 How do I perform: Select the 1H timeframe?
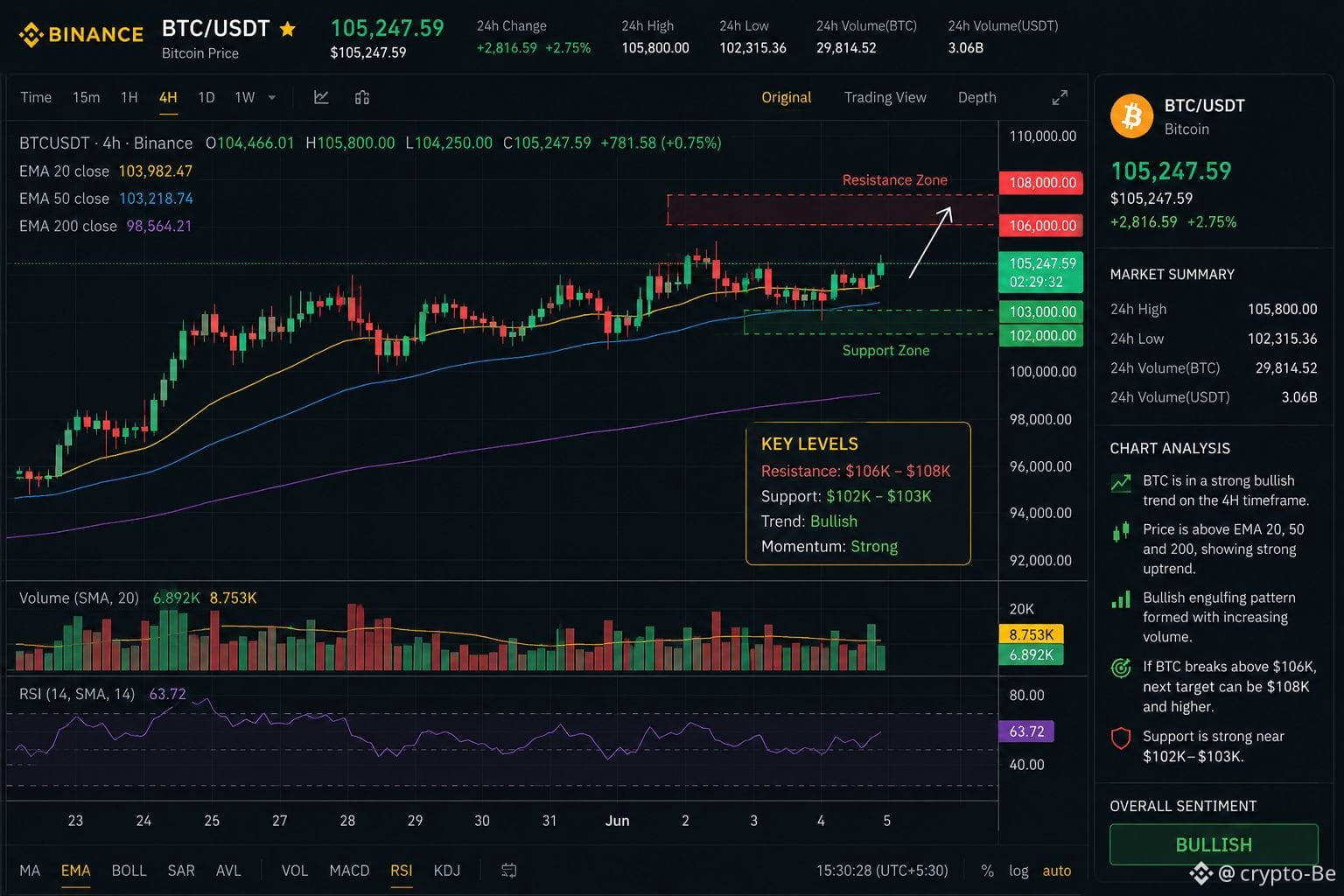click(129, 97)
